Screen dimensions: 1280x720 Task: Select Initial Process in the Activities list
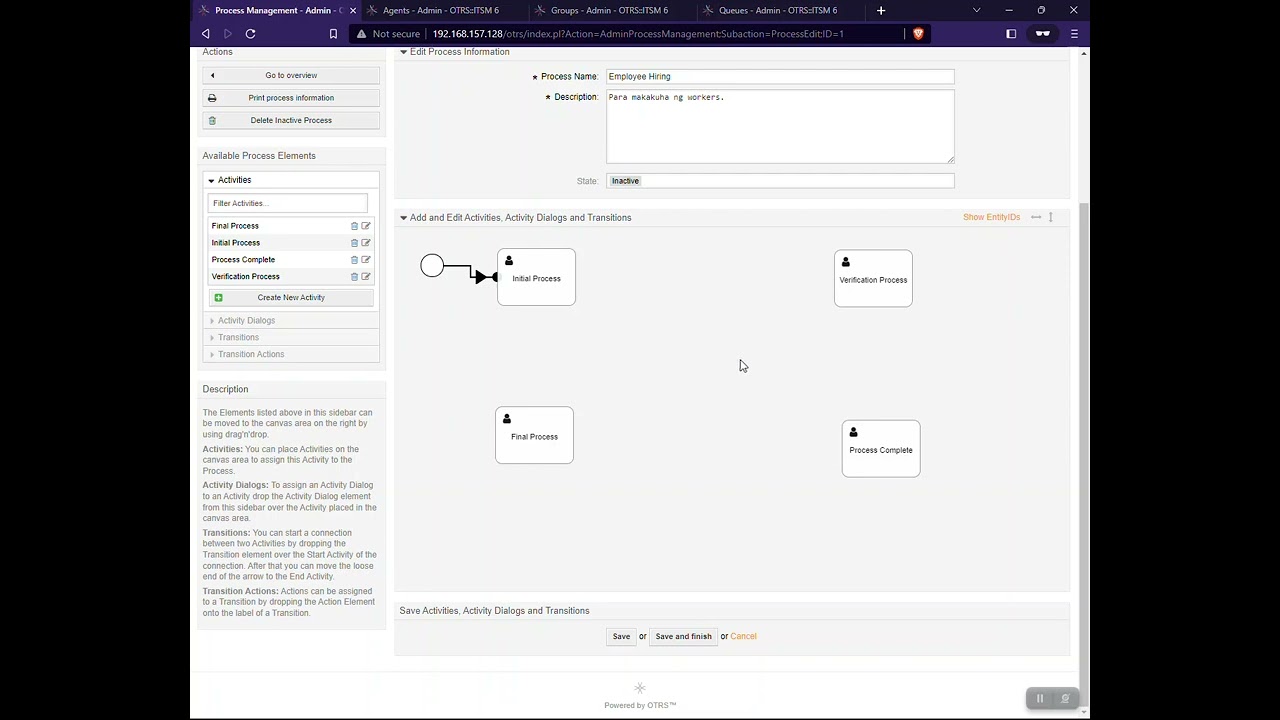(x=236, y=243)
